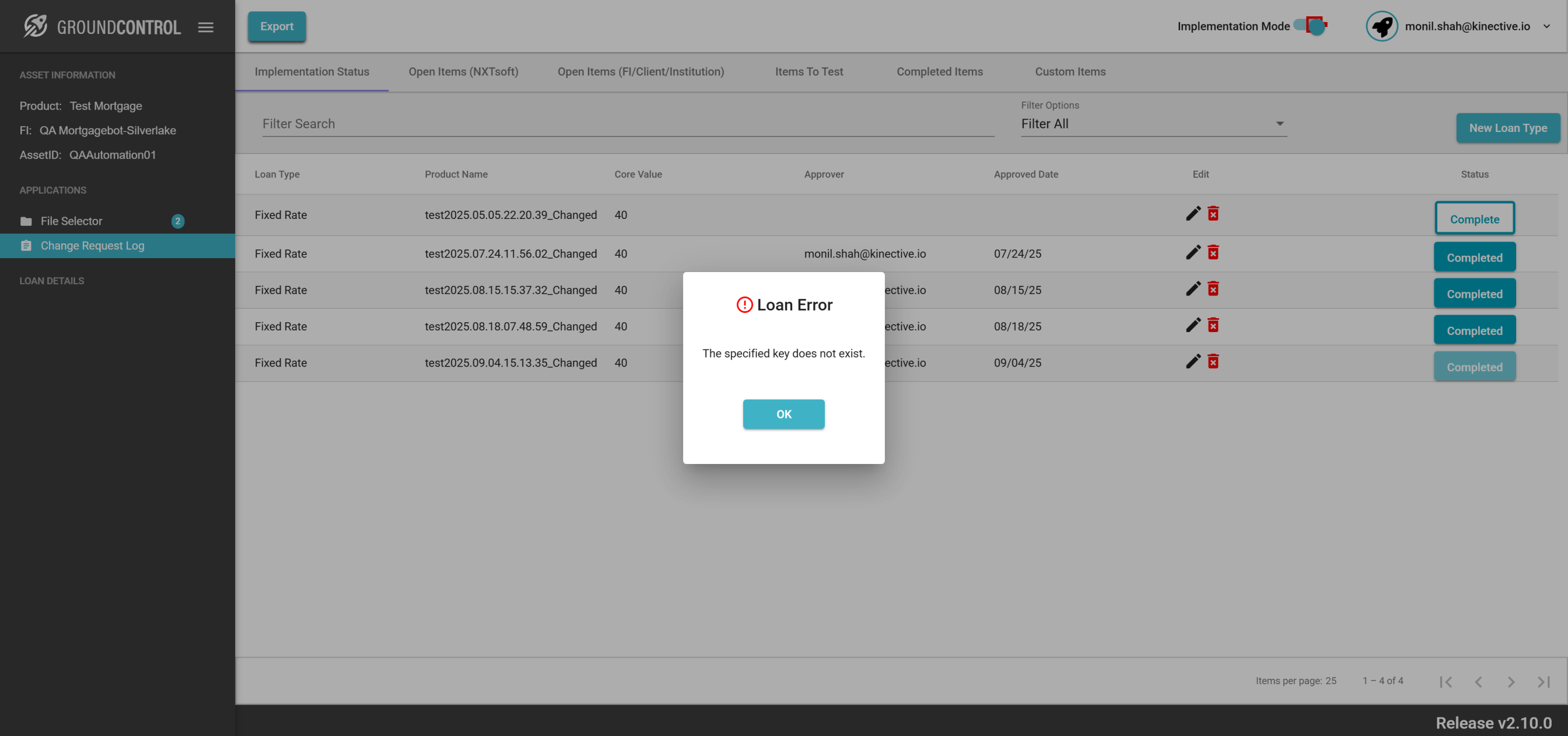Switch to the Items To Test tab

pos(808,72)
